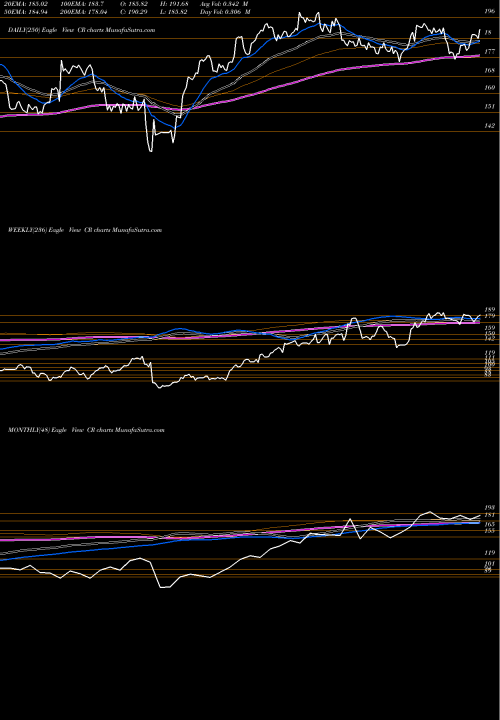Click the 'Avg Vol' reading
The image size is (500, 720).
[x=224, y=3]
